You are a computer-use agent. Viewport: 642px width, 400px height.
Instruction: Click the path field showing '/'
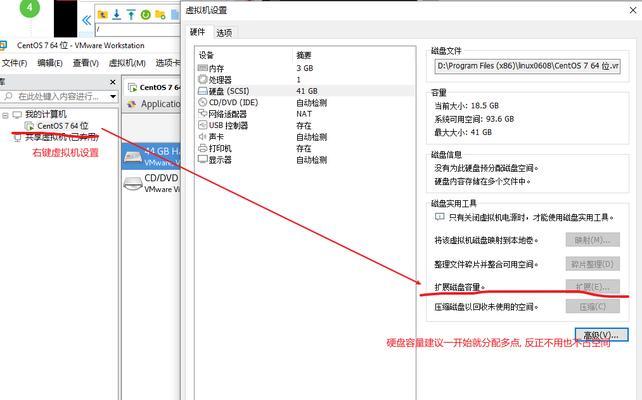(x=138, y=29)
